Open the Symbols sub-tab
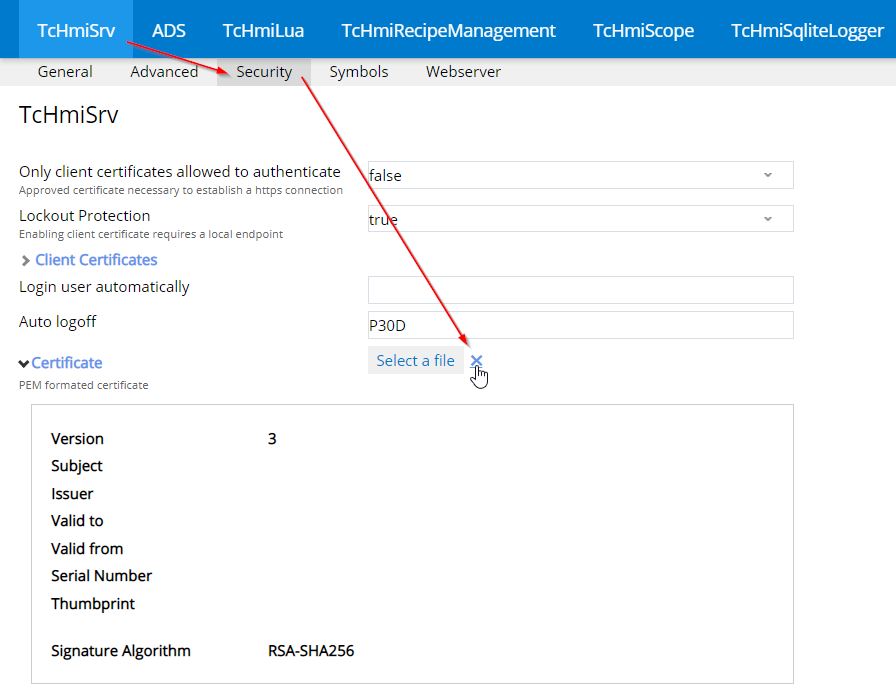Viewport: 896px width, 692px height. coord(359,72)
